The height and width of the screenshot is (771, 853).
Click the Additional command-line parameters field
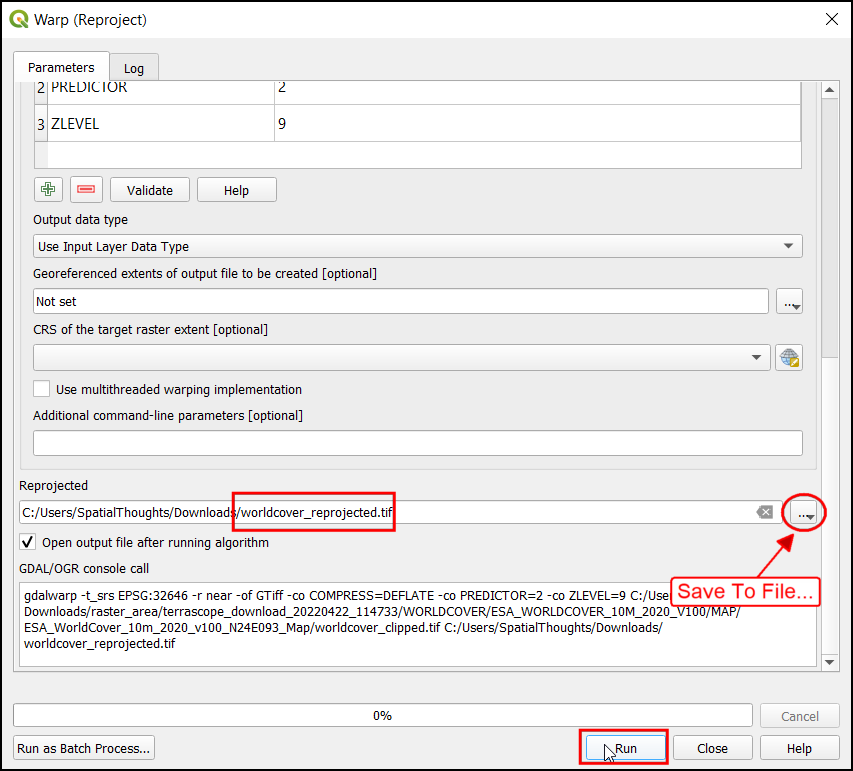[417, 443]
